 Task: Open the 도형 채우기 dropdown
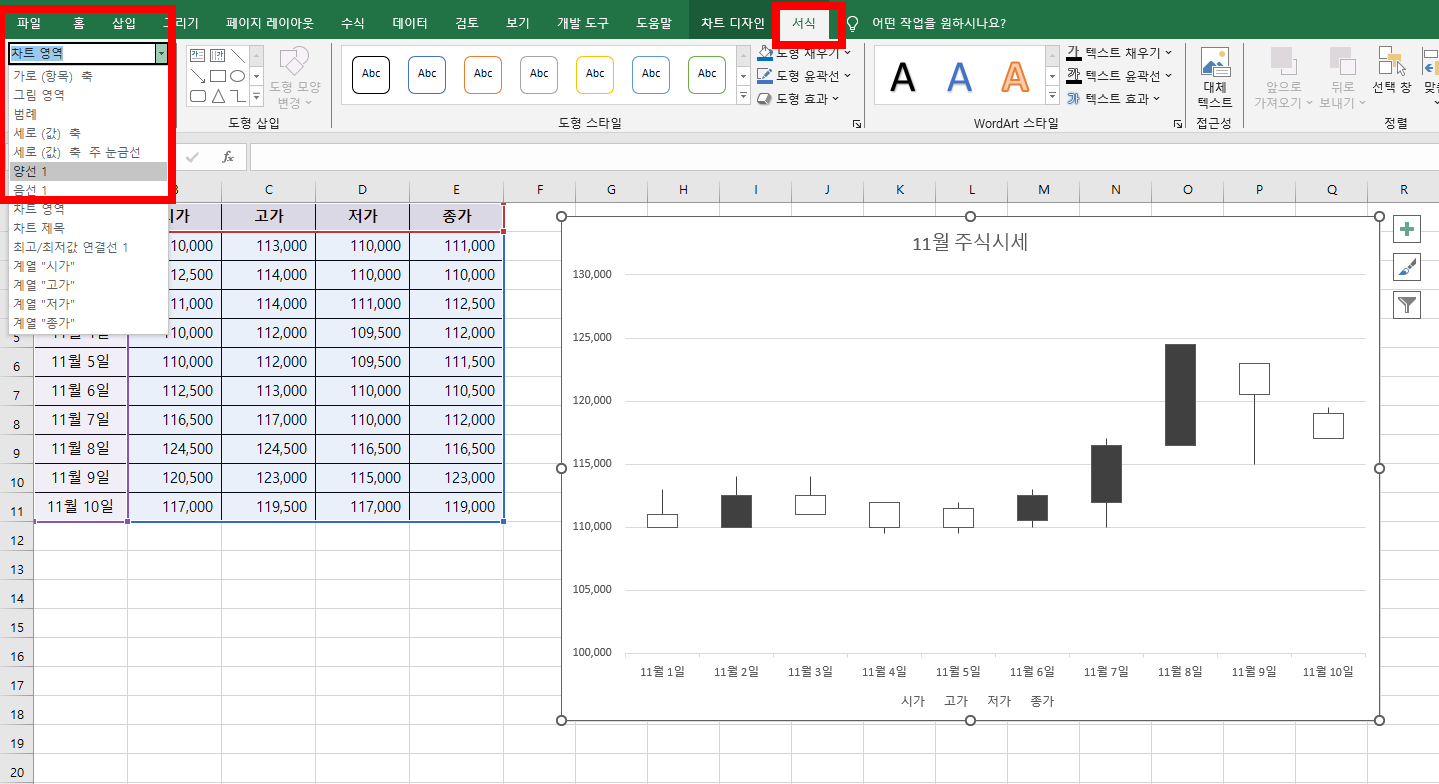coord(805,53)
